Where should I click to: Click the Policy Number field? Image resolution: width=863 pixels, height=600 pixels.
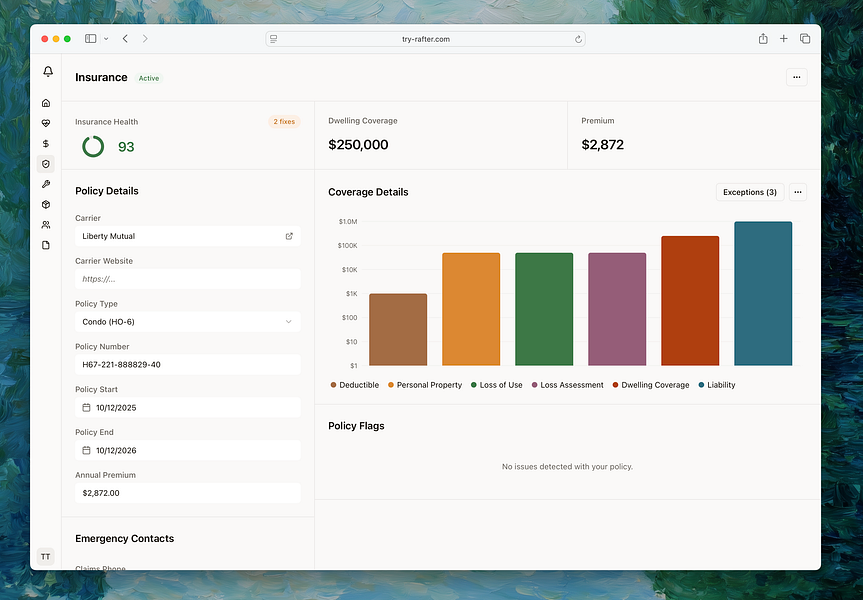[x=188, y=364]
